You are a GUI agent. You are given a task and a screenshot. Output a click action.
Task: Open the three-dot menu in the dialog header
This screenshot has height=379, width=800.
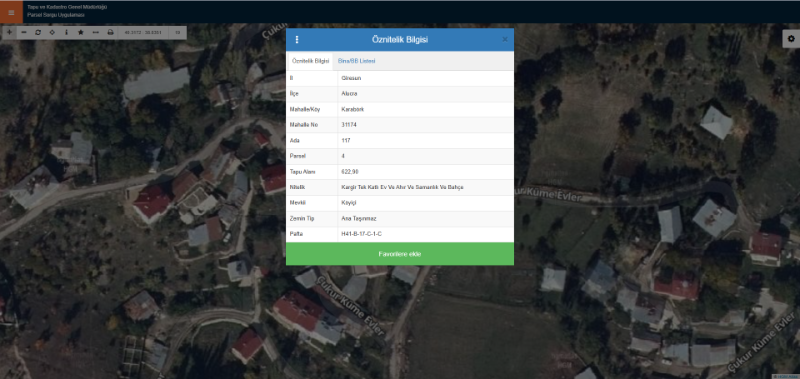(x=297, y=40)
